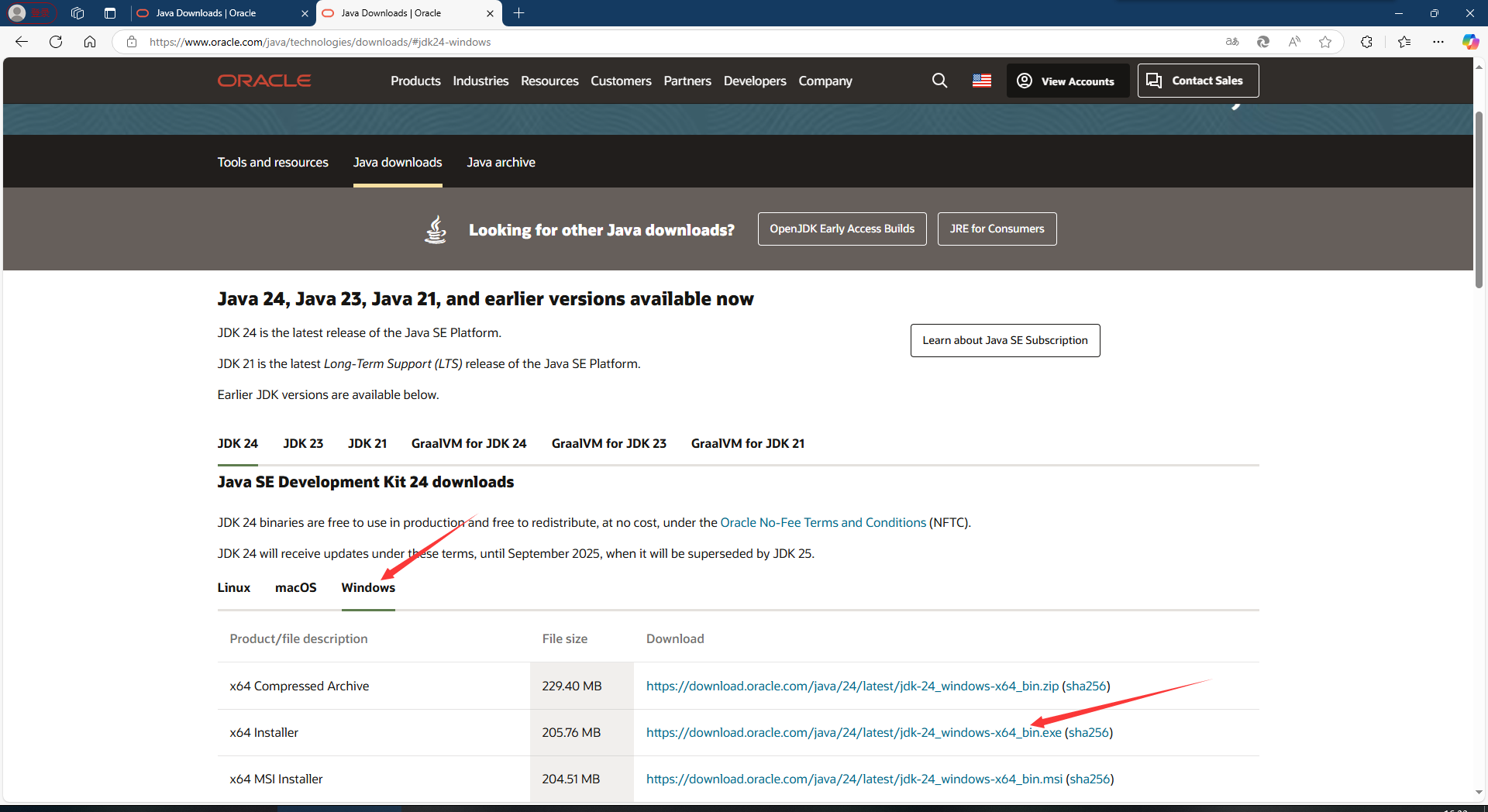Close the active Java Downloads tab

point(490,13)
